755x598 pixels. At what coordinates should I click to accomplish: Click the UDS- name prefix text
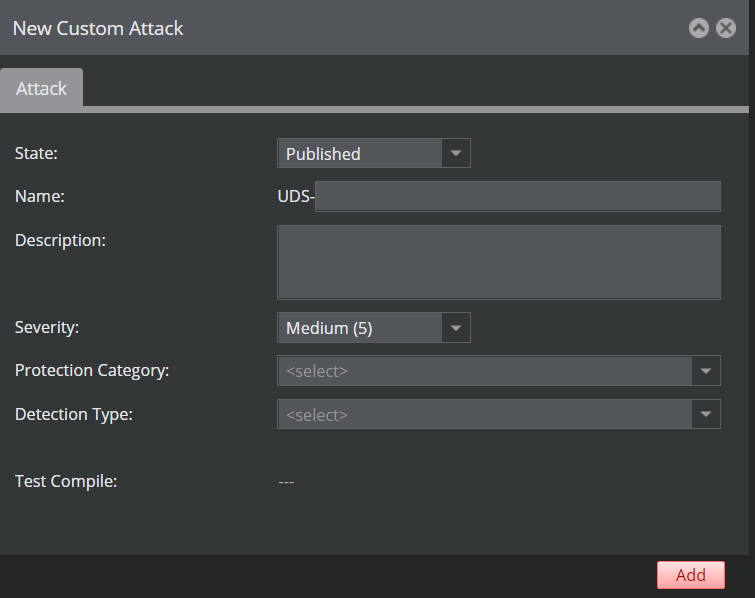[x=296, y=196]
